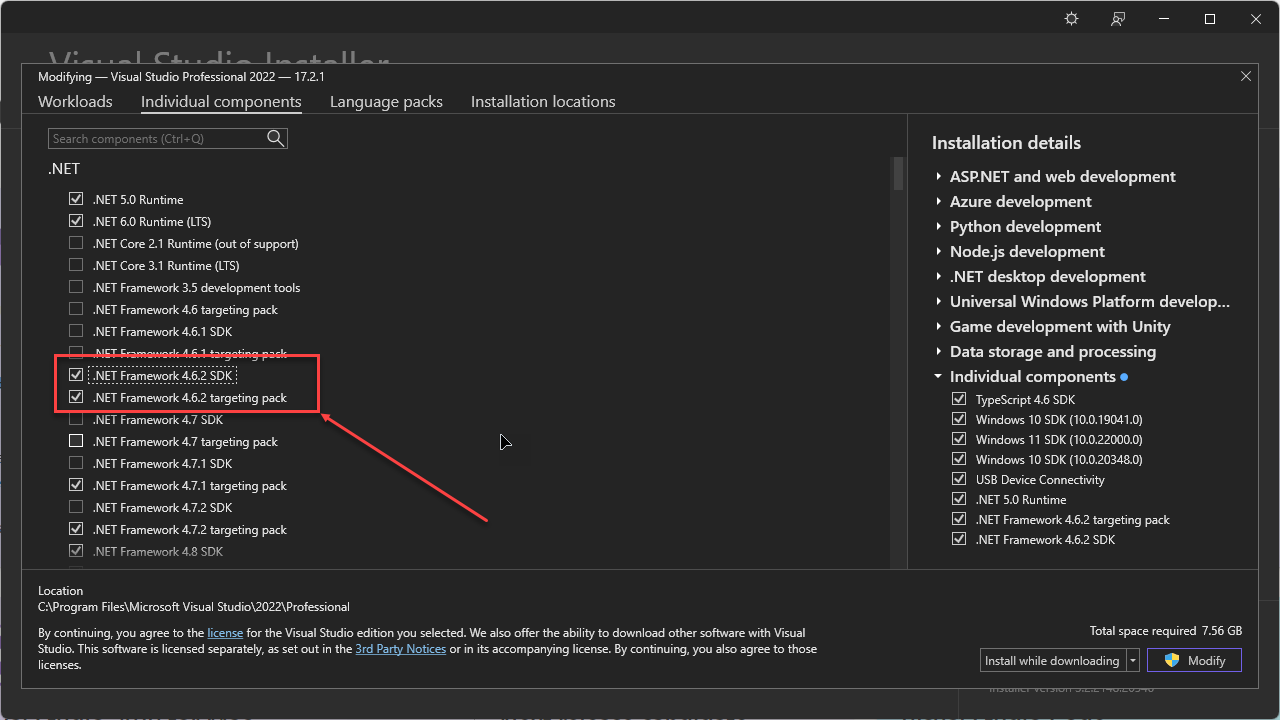The width and height of the screenshot is (1280, 720).
Task: Open the Install while downloading dropdown arrow
Action: [1133, 661]
